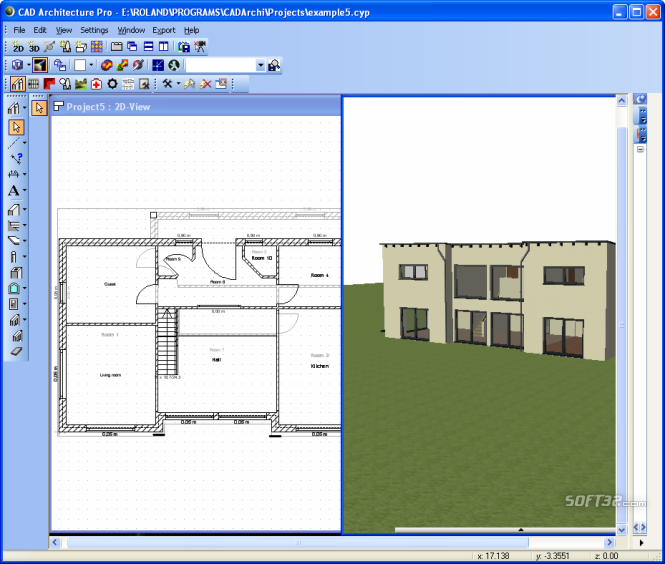665x564 pixels.
Task: Save the current view picture
Action: click(184, 47)
